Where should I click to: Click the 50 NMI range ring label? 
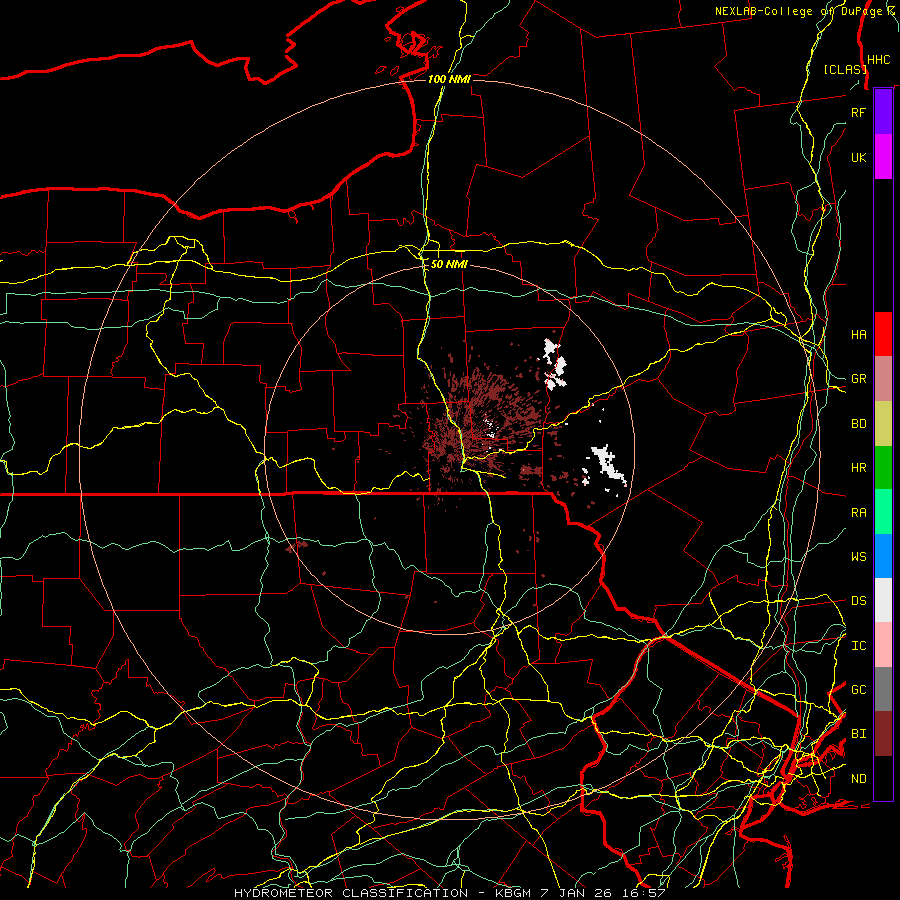point(449,264)
